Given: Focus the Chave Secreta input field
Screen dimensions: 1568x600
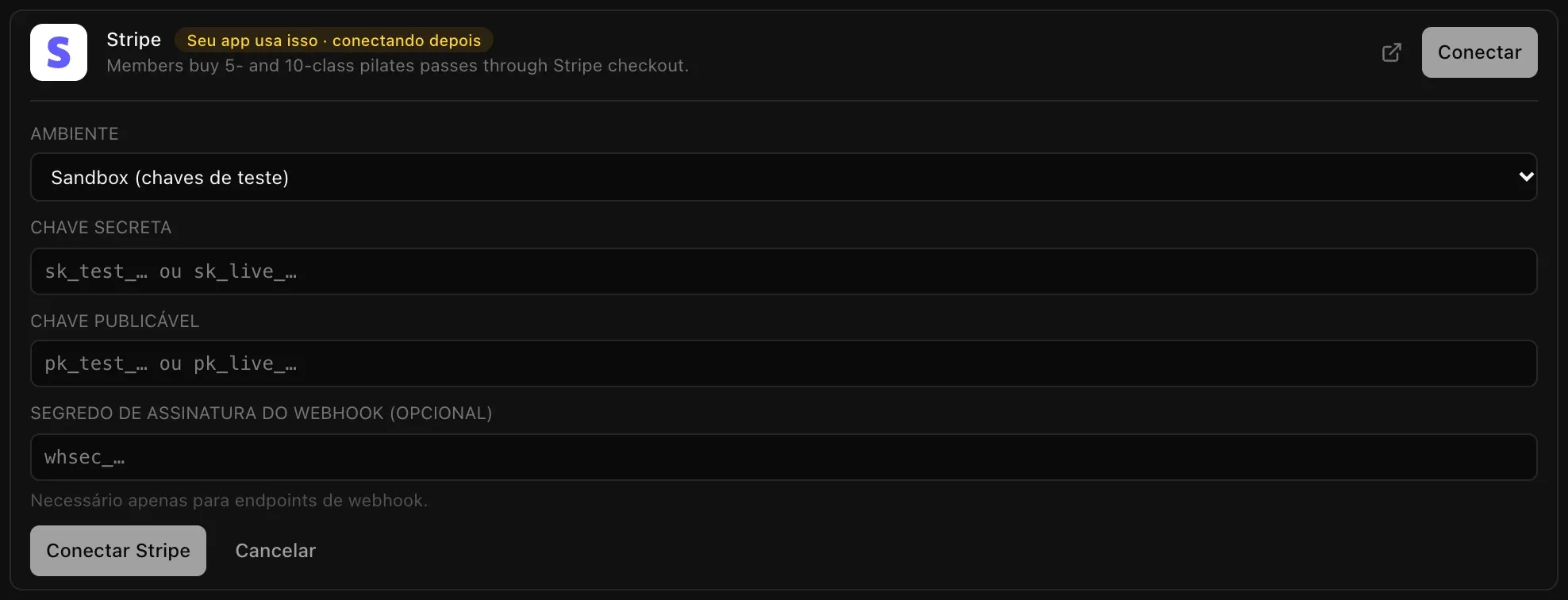Looking at the screenshot, I should point(784,271).
